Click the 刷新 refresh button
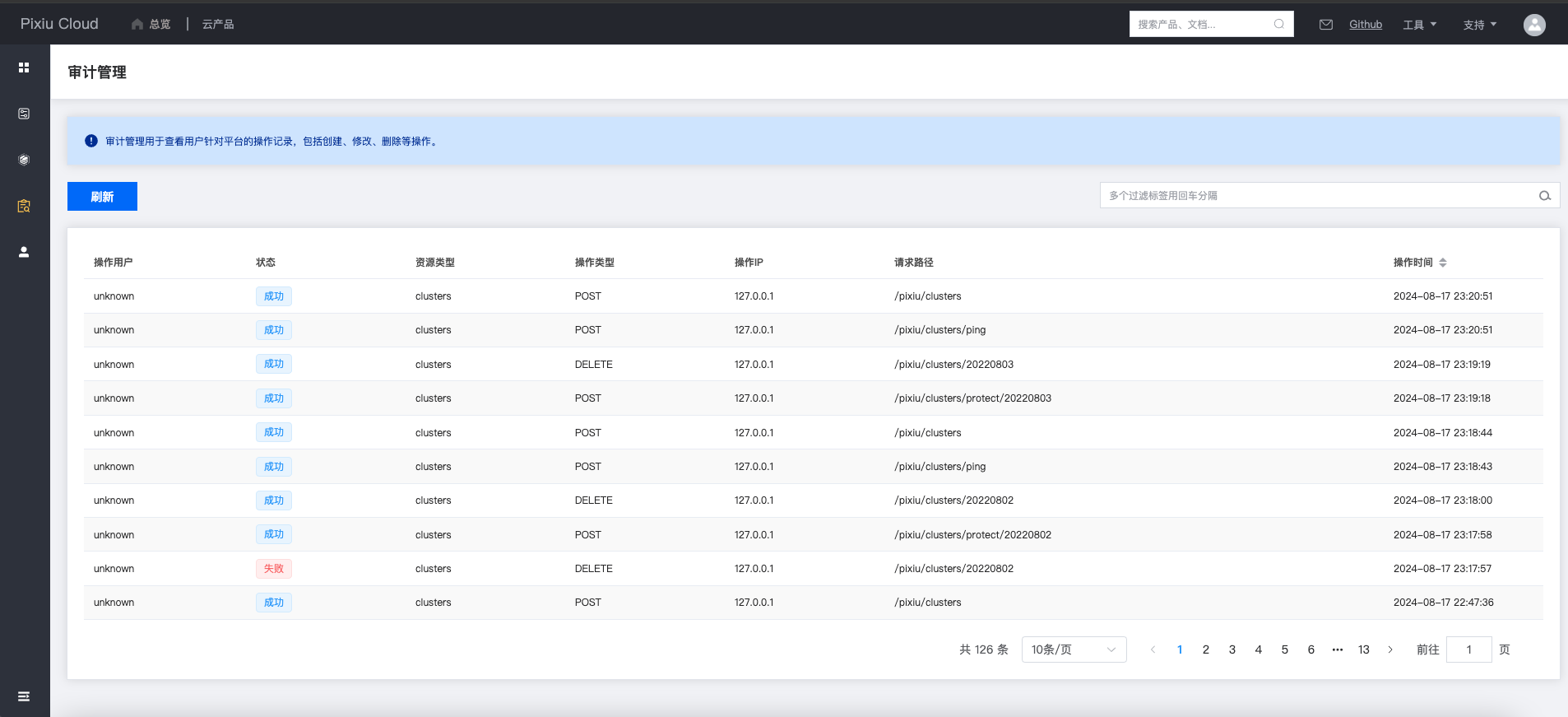The height and width of the screenshot is (717, 1568). coord(102,196)
